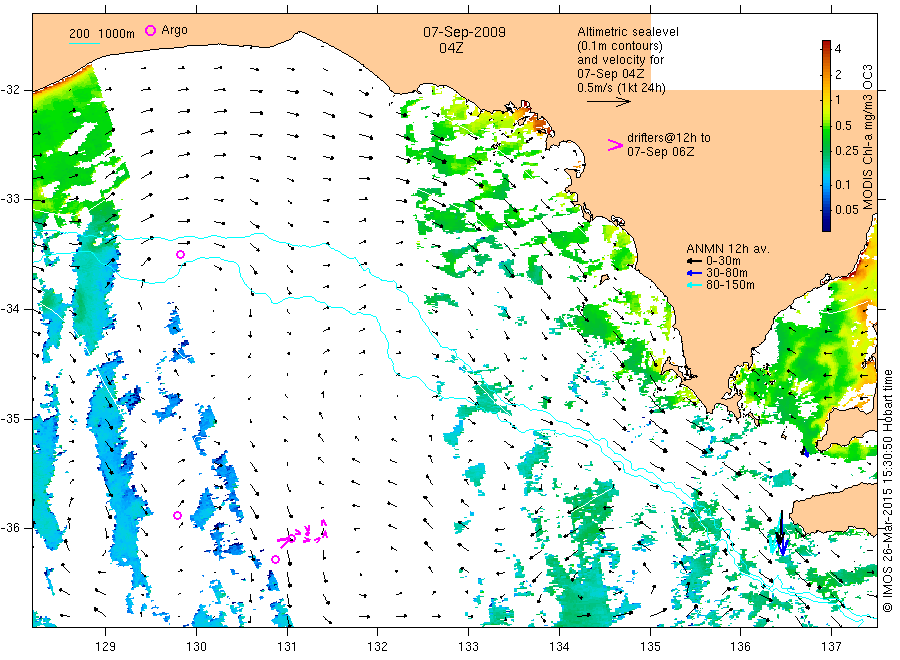900x660 pixels.
Task: Click the longitude axis label 137
Action: 831,647
